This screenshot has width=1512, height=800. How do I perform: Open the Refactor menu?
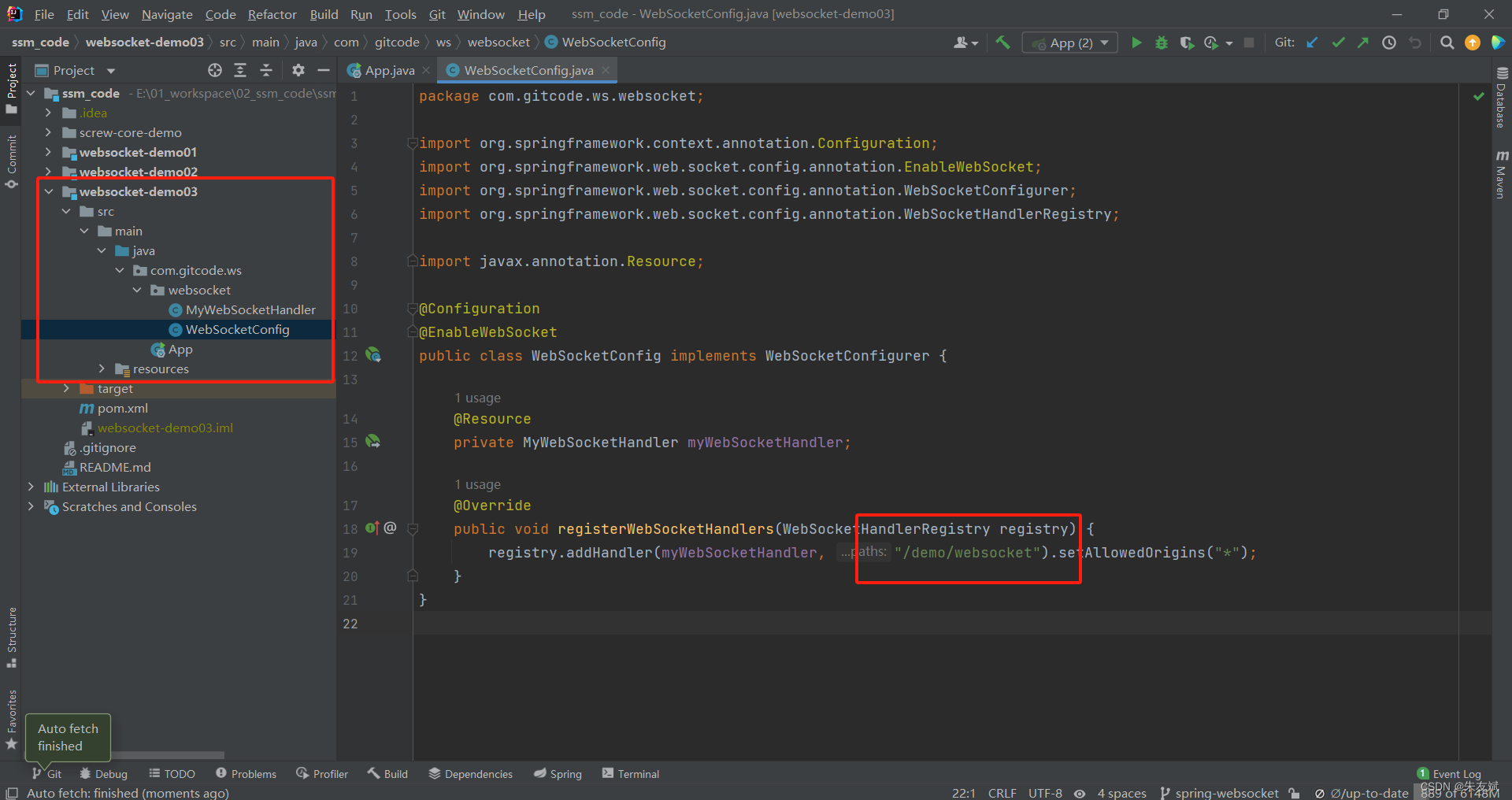coord(272,14)
